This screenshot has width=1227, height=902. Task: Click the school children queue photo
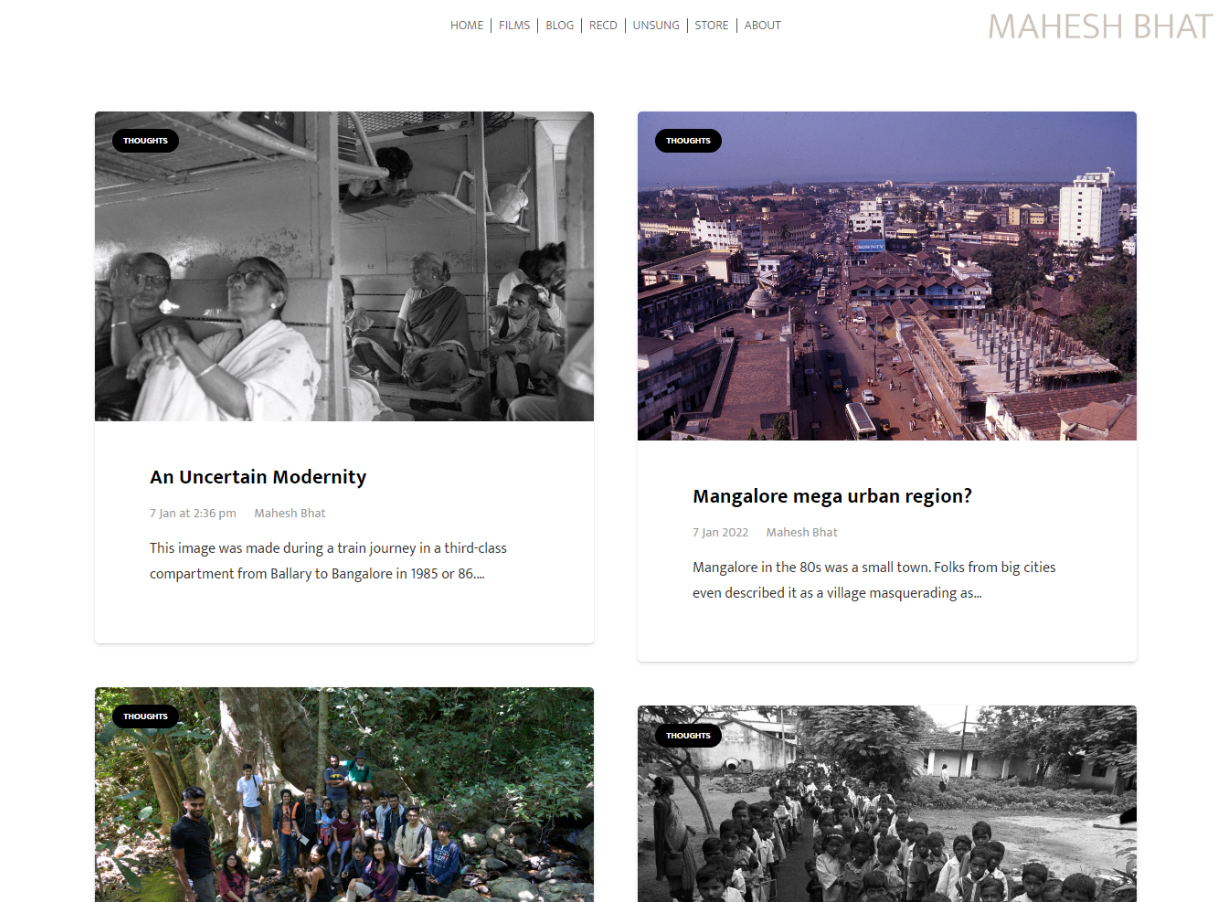point(887,804)
